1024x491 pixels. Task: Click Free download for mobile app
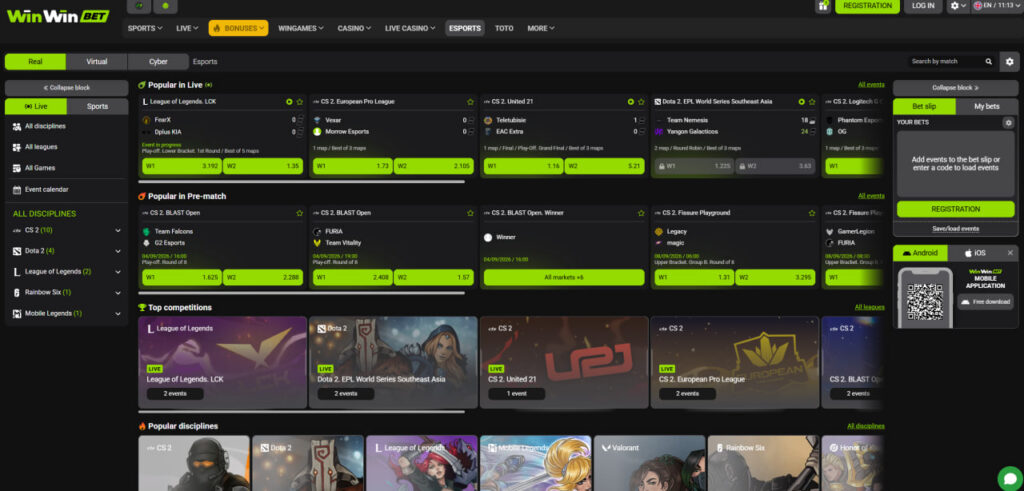coord(985,302)
